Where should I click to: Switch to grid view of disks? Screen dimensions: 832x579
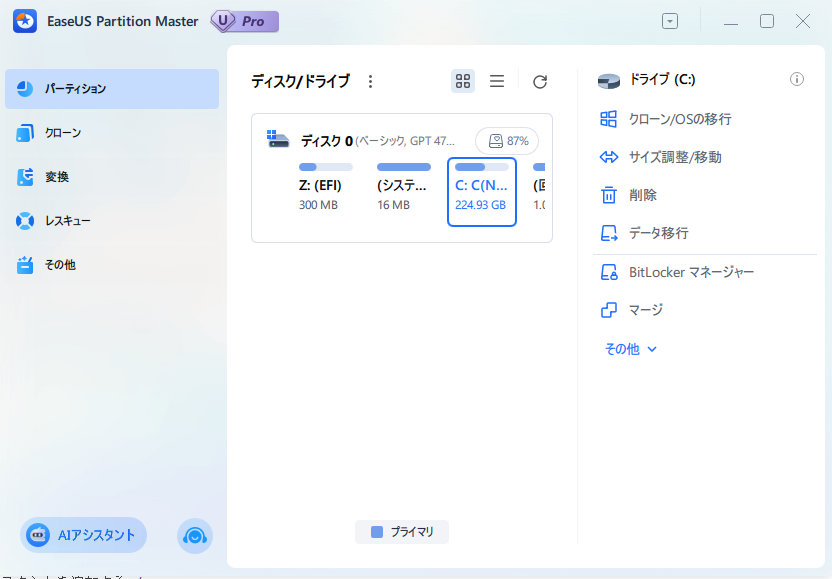[x=462, y=81]
